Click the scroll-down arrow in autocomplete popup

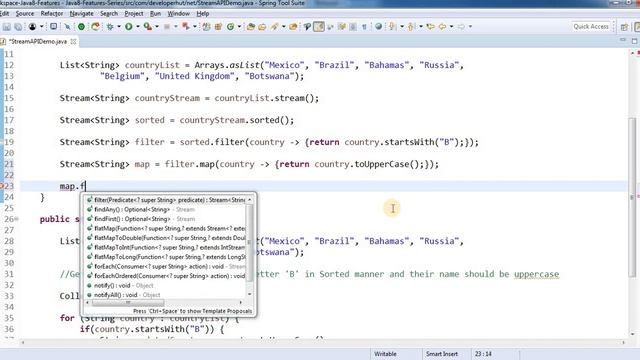pyautogui.click(x=249, y=294)
